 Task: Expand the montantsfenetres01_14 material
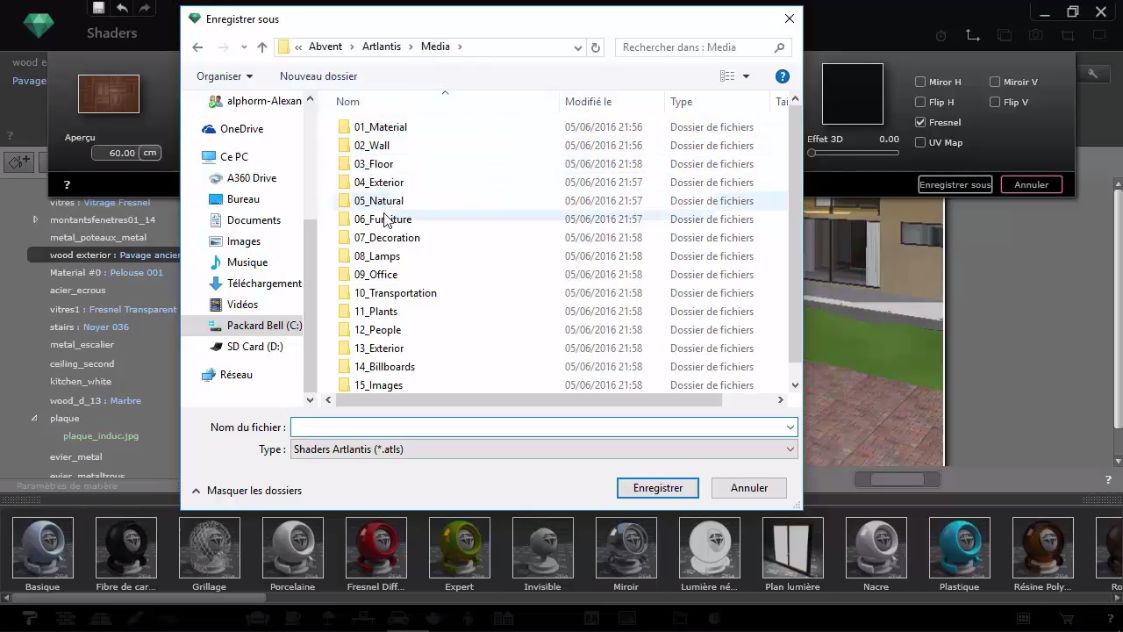pyautogui.click(x=35, y=220)
